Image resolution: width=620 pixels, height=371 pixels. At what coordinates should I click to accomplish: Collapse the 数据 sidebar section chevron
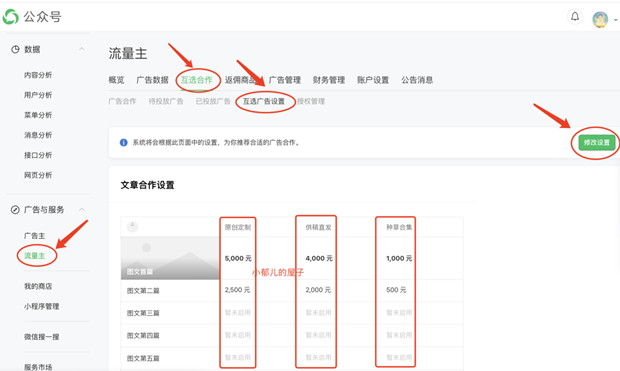click(81, 49)
